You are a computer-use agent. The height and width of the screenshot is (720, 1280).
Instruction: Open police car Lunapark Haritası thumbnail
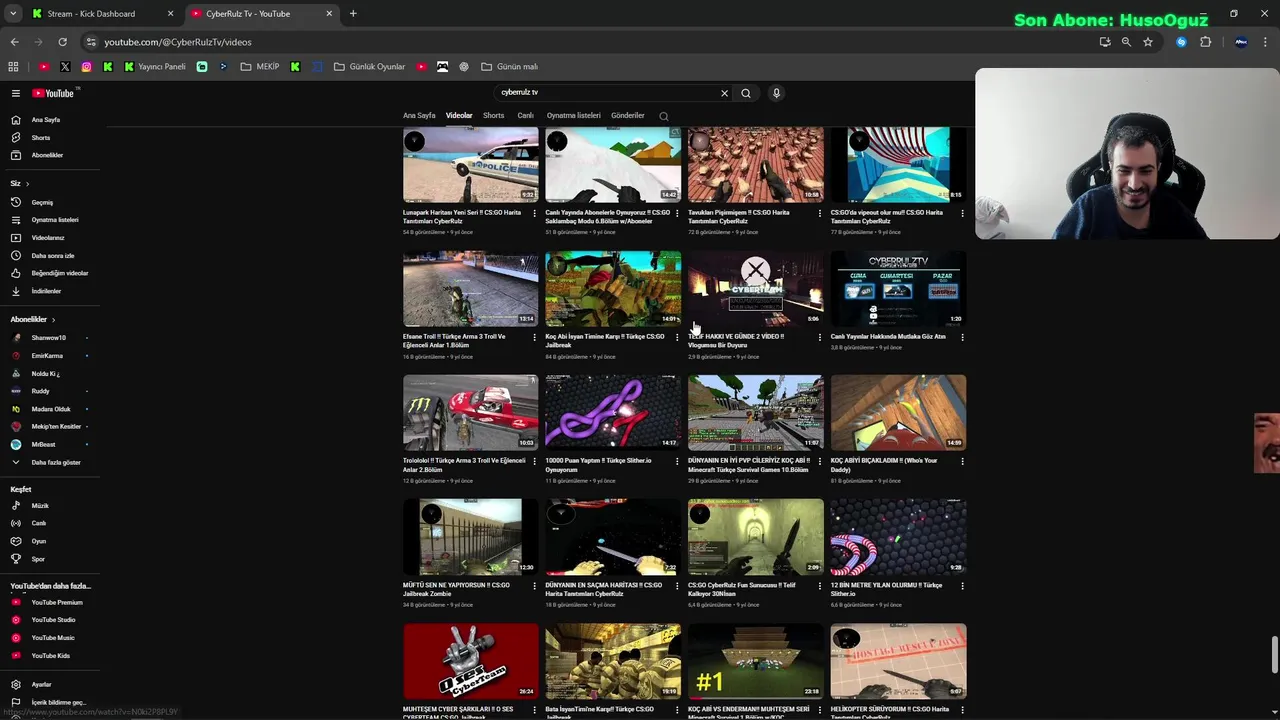coord(470,164)
